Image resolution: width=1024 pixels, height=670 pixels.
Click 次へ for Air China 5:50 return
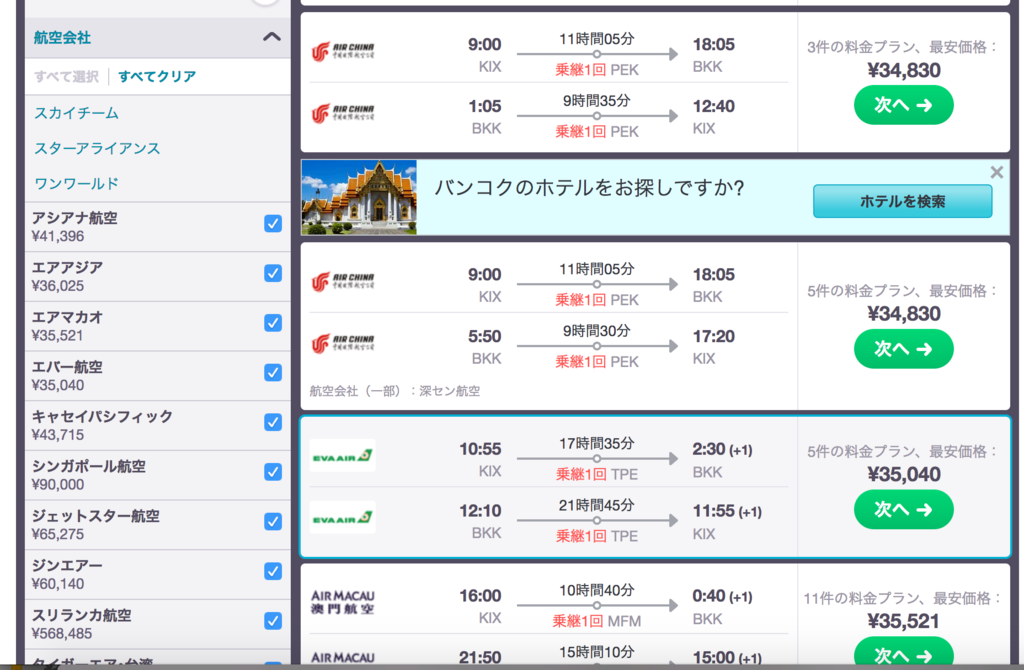click(x=904, y=349)
